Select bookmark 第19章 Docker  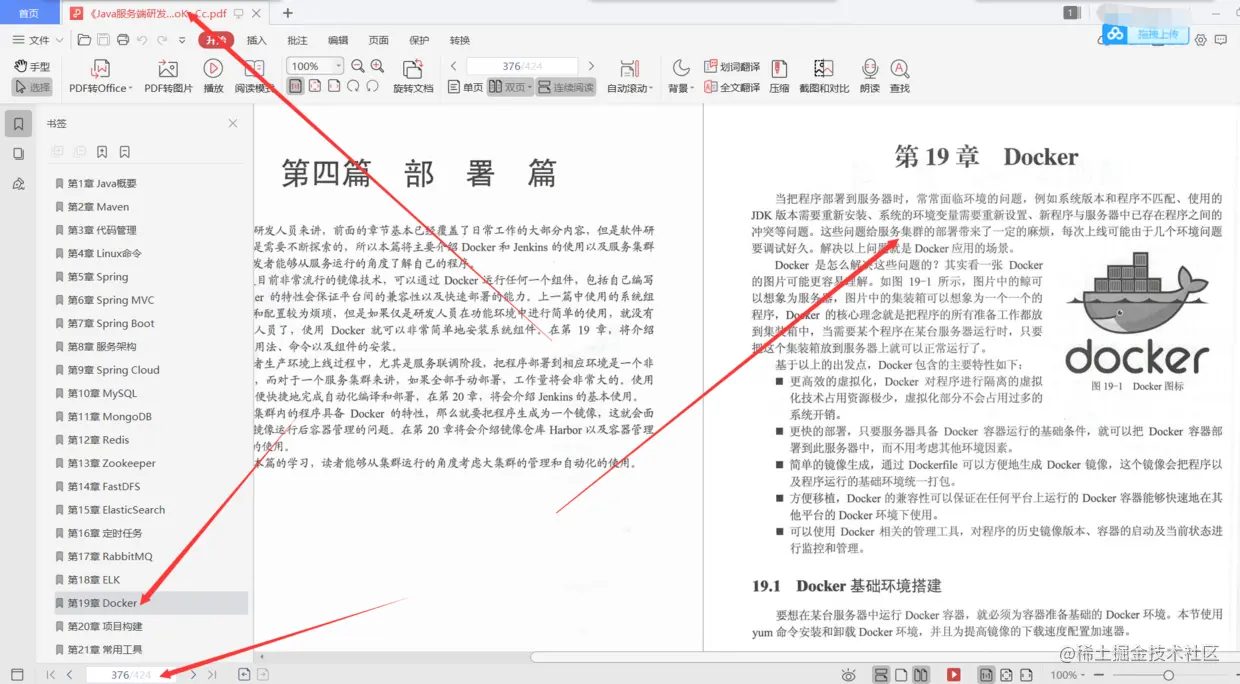coord(150,603)
